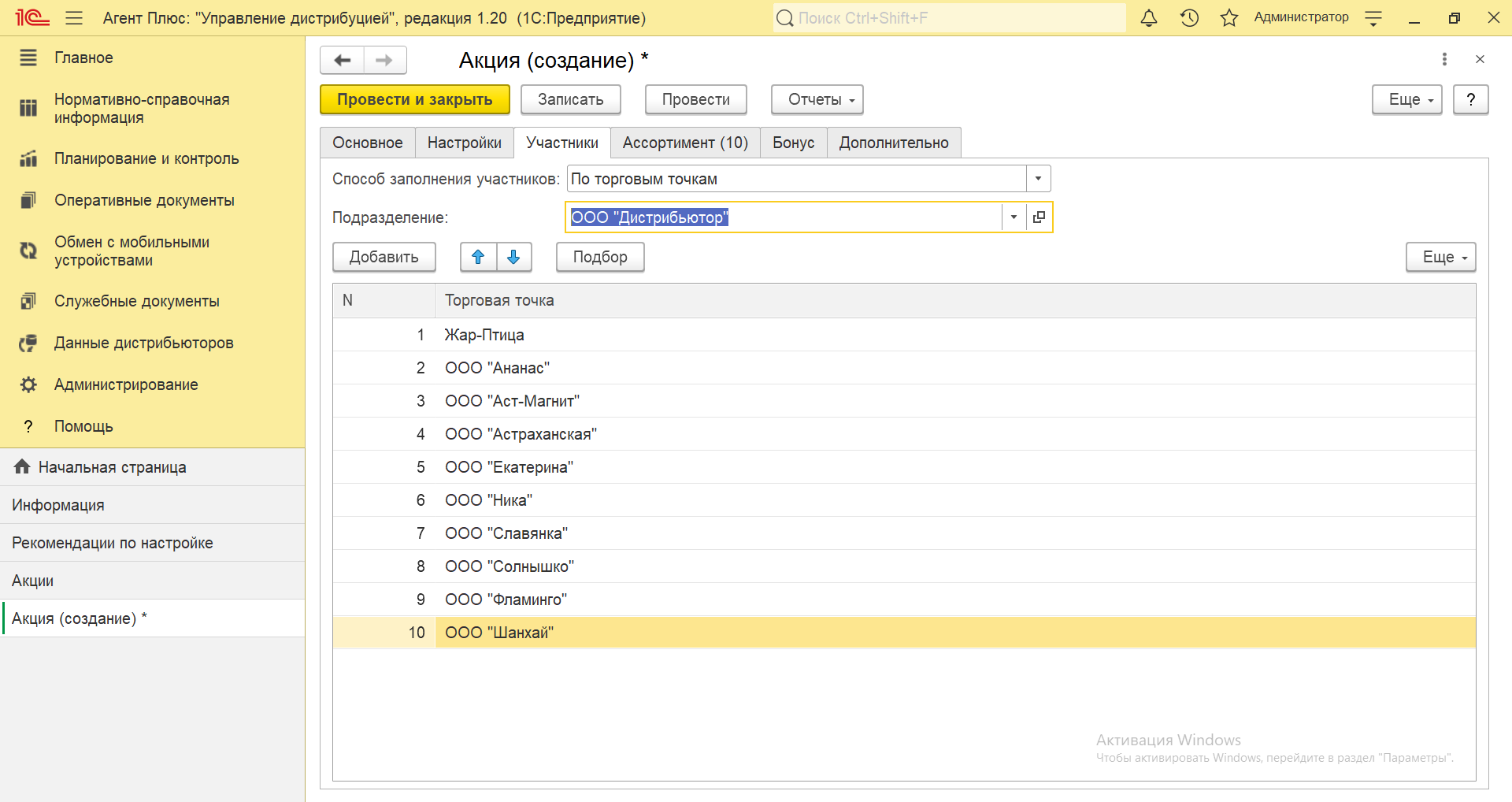Viewport: 1512px width, 802px height.
Task: Open the Подразделение item card icon
Action: coord(1039,217)
